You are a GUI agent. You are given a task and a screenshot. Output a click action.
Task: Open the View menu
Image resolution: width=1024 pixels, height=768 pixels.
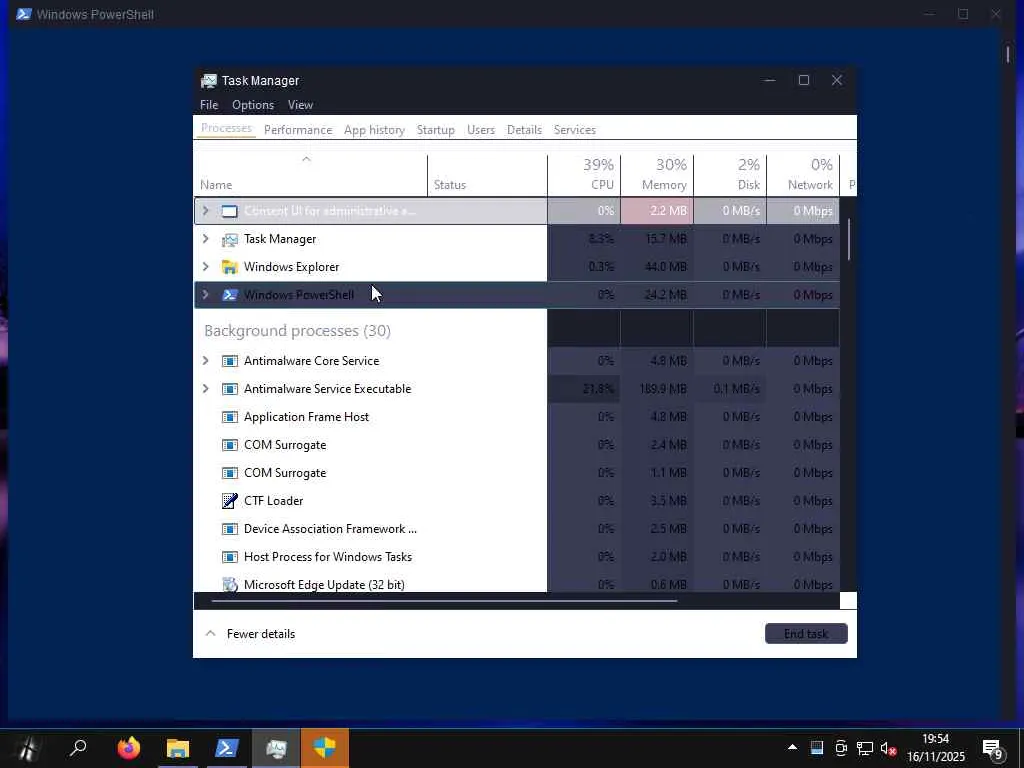pyautogui.click(x=300, y=104)
